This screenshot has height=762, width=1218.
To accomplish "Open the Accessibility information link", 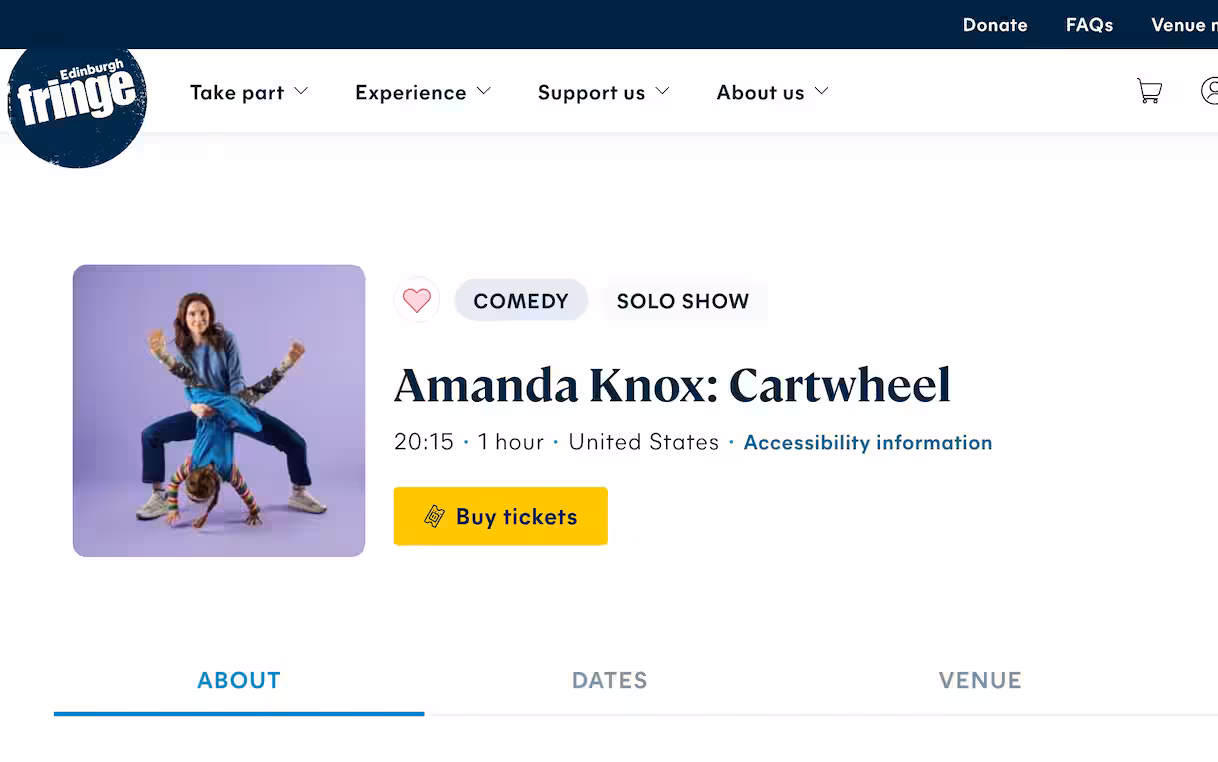I will [x=868, y=442].
